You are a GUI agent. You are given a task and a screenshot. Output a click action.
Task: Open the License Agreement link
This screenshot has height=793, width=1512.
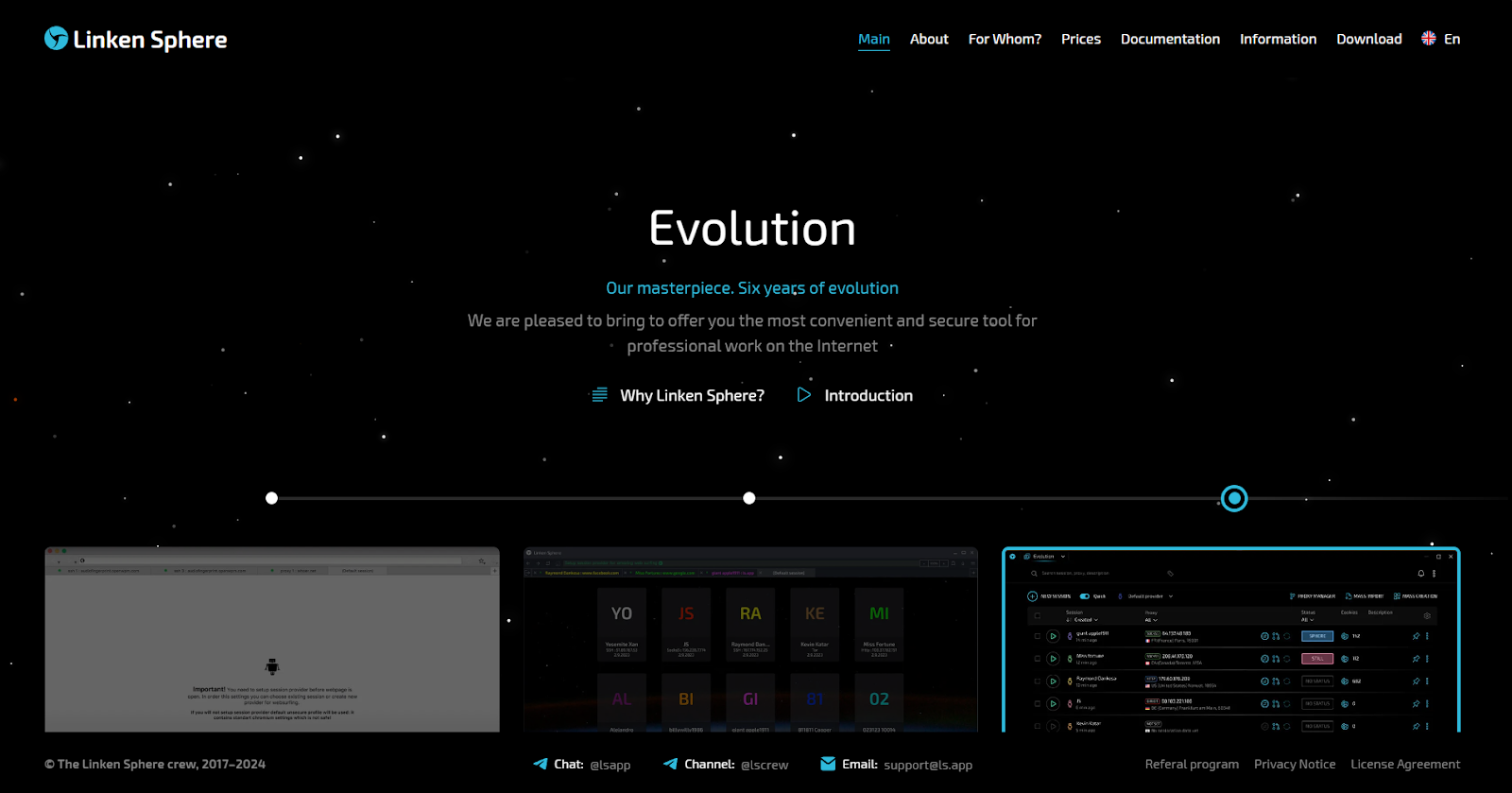click(x=1405, y=765)
